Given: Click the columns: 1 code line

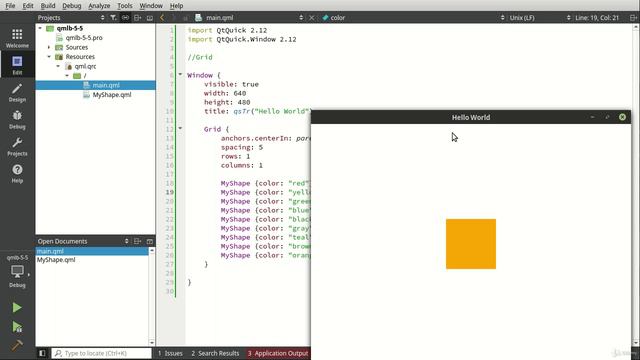Looking at the screenshot, I should tap(242, 165).
